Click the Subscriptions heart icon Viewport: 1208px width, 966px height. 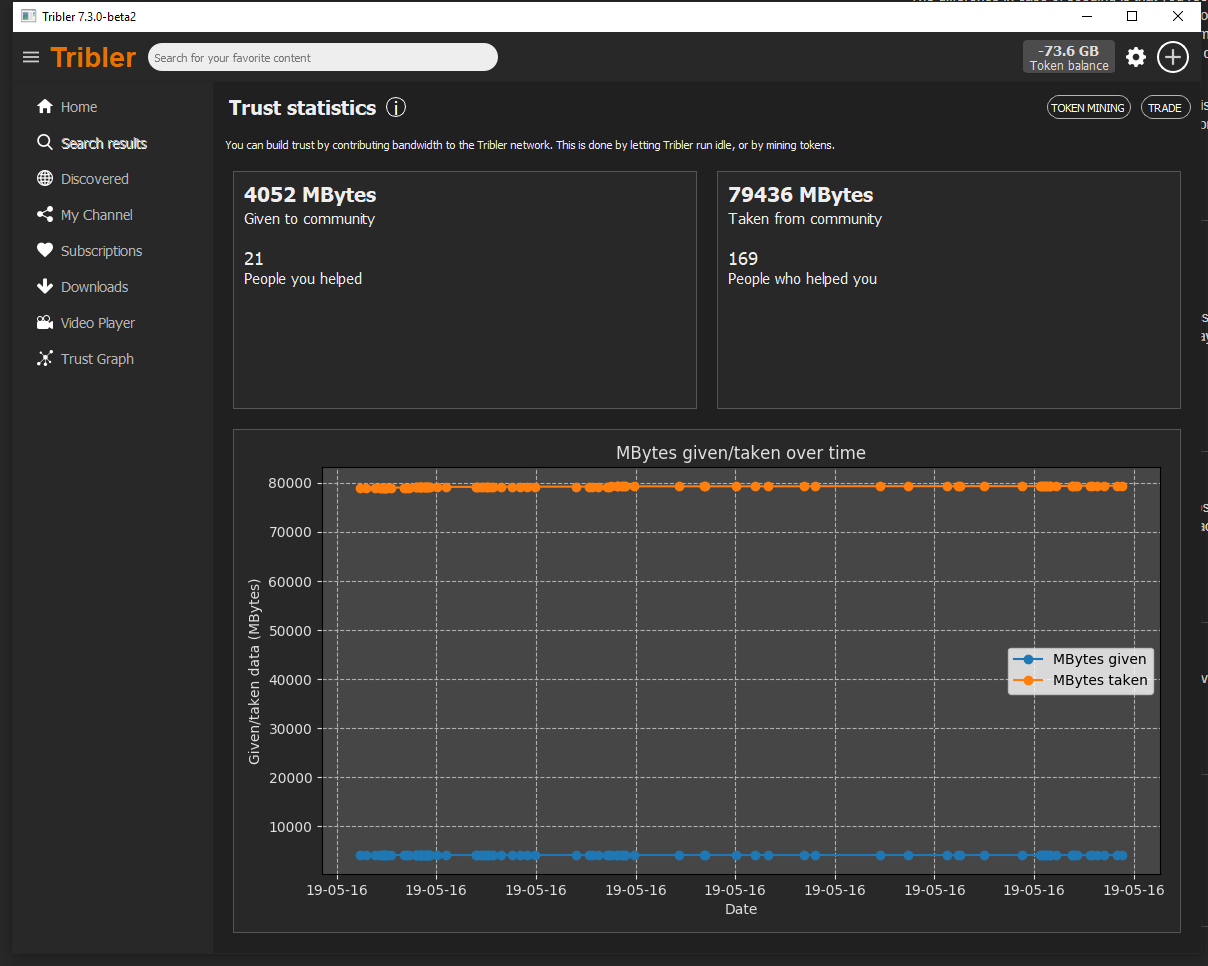pyautogui.click(x=44, y=251)
